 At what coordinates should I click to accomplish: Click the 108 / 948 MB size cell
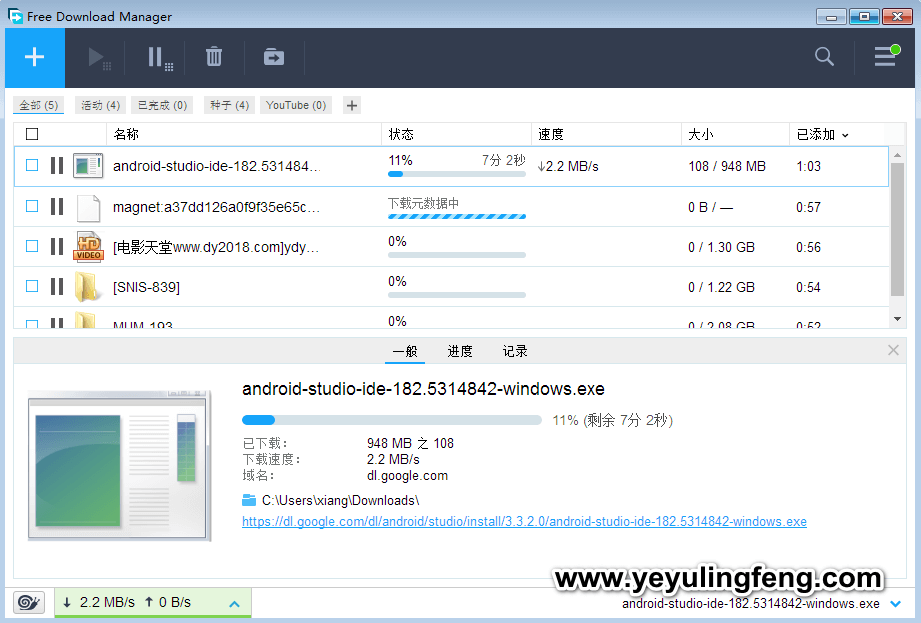(727, 166)
